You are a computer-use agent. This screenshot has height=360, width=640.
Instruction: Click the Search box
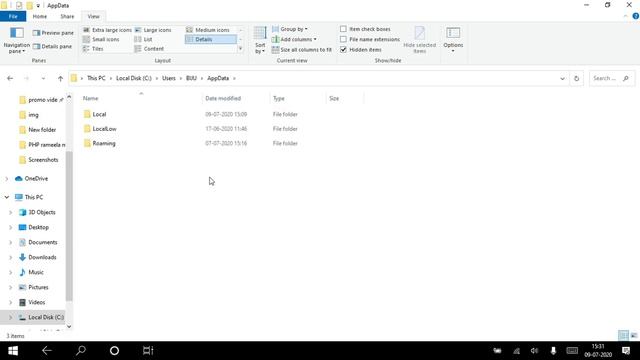(611, 78)
